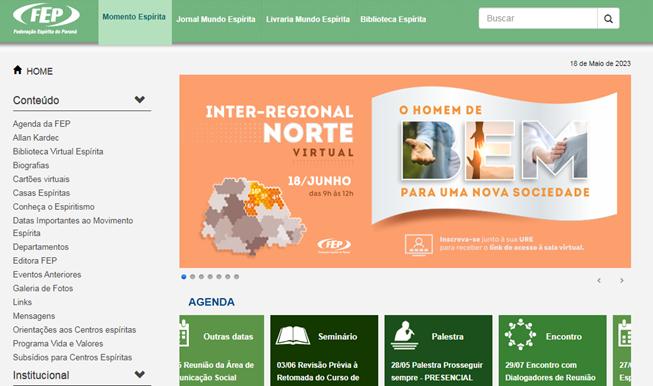Open the Jornal Mundo Espírita menu item
The width and height of the screenshot is (653, 386).
click(x=216, y=19)
